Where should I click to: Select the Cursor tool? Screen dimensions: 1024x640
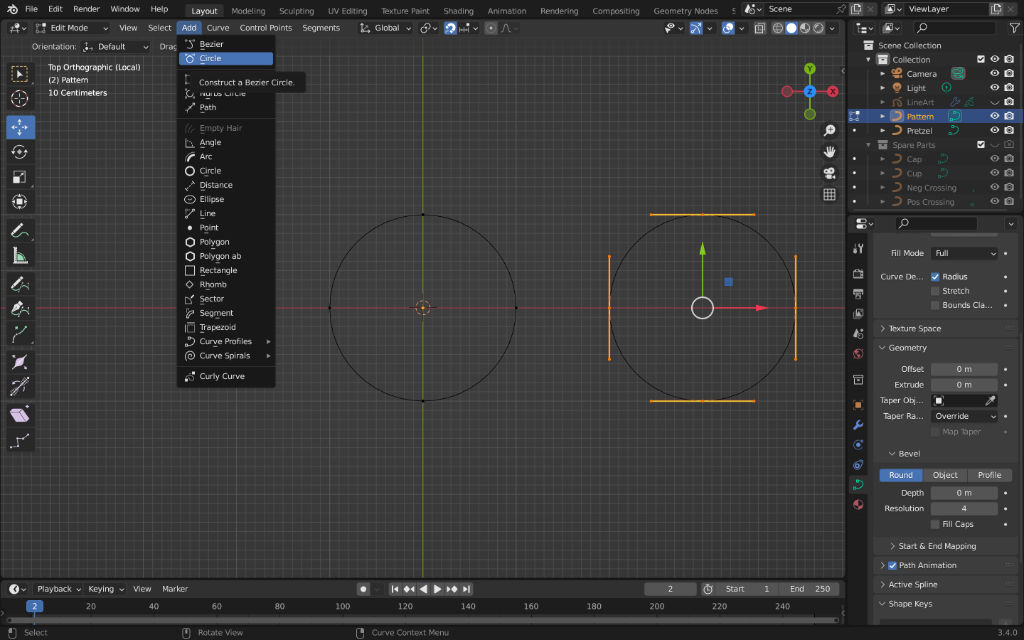20,98
